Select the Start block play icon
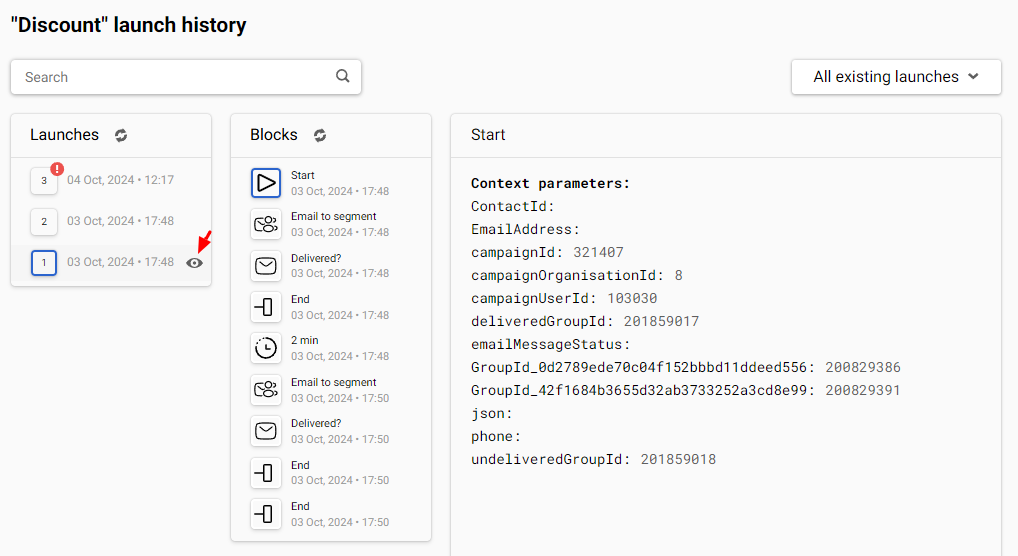The width and height of the screenshot is (1018, 556). pyautogui.click(x=266, y=183)
